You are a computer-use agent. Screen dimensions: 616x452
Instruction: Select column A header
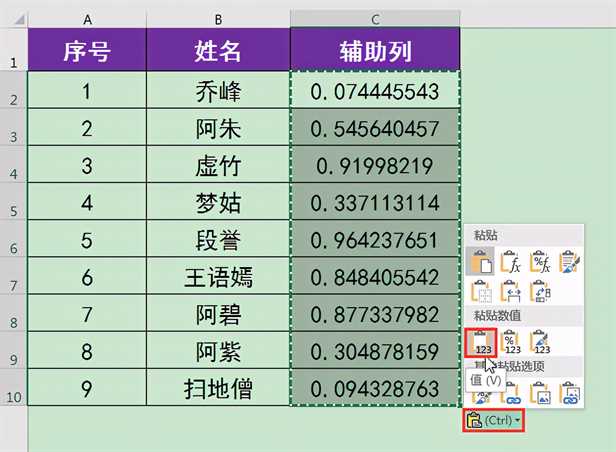coord(87,19)
